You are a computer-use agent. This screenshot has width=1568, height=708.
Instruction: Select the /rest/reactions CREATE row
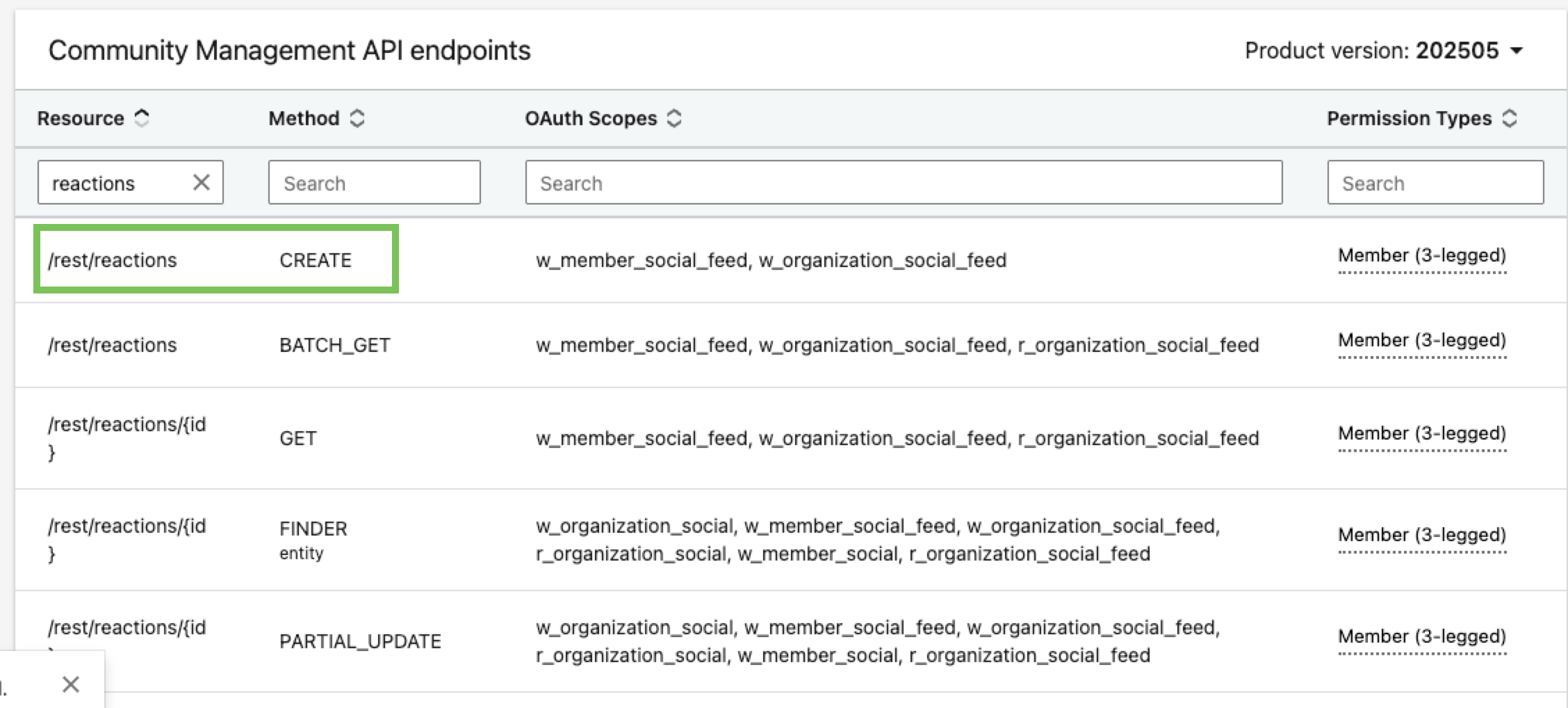(215, 260)
